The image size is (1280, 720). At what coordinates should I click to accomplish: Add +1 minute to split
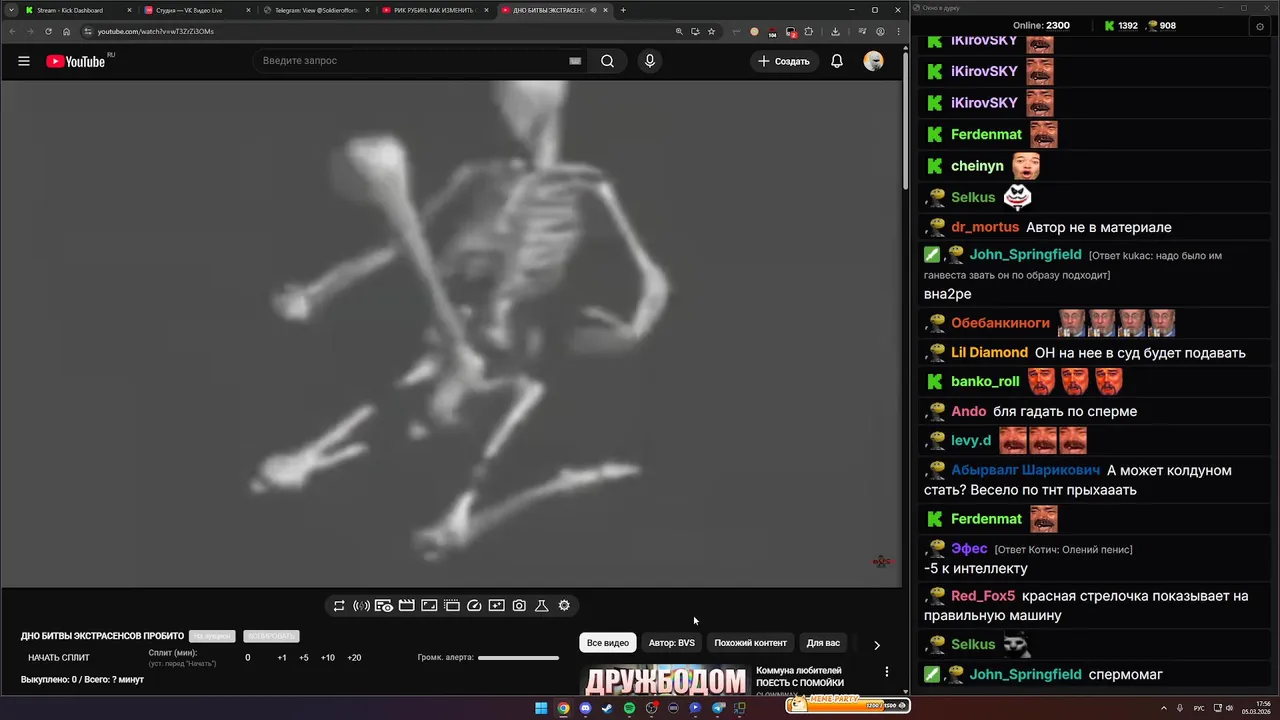tap(282, 658)
